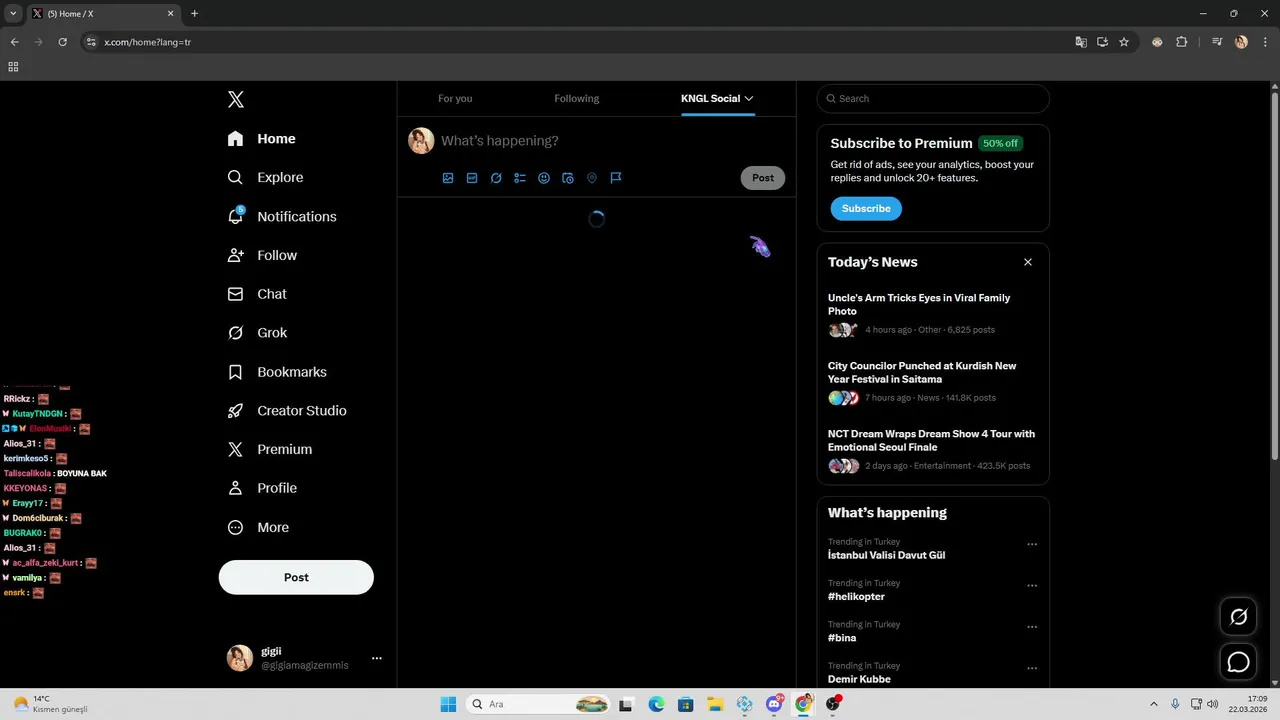The height and width of the screenshot is (720, 1280).
Task: Open File Explorer from the taskbar
Action: pos(715,704)
